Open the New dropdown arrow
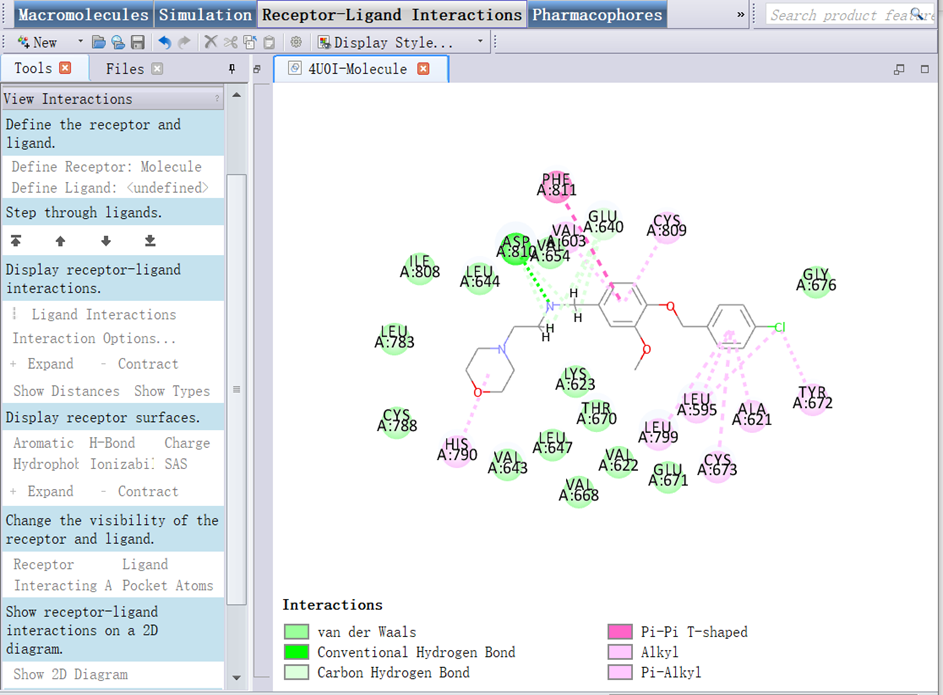This screenshot has height=695, width=943. [x=80, y=42]
